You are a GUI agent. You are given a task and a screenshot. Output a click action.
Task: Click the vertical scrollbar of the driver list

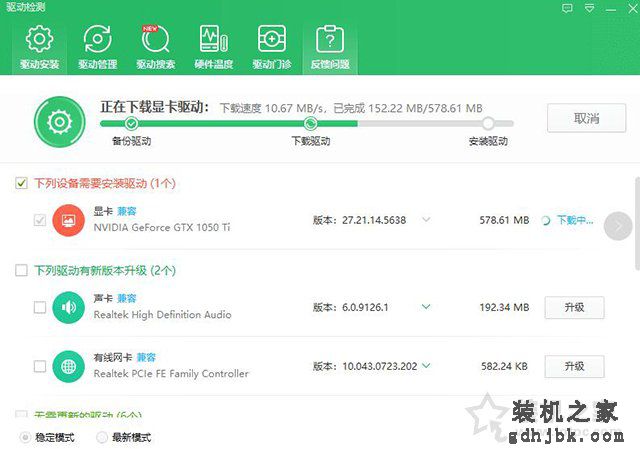coord(637,223)
